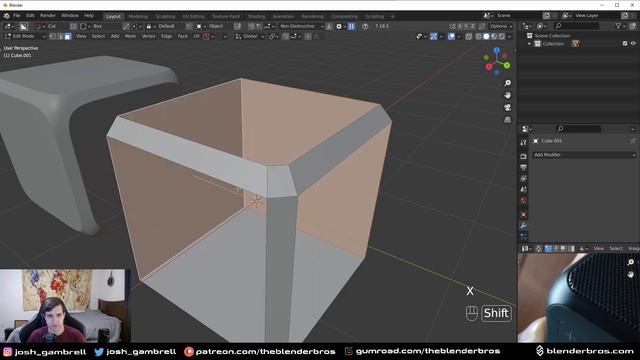
Task: Click the zoom magnifier icon in viewport
Action: [x=507, y=83]
